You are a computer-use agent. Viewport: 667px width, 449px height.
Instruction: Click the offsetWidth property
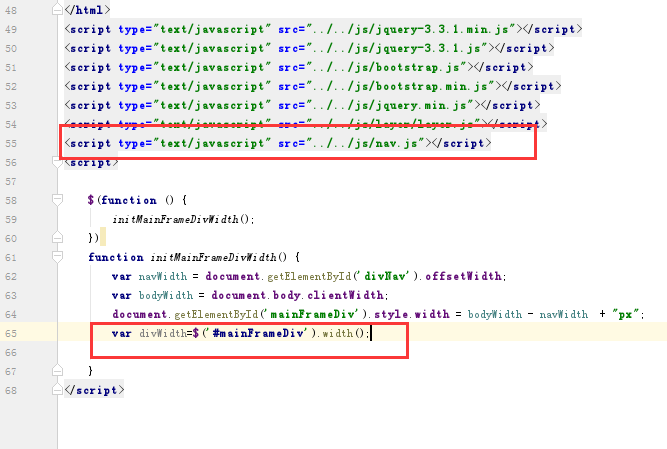click(x=463, y=276)
